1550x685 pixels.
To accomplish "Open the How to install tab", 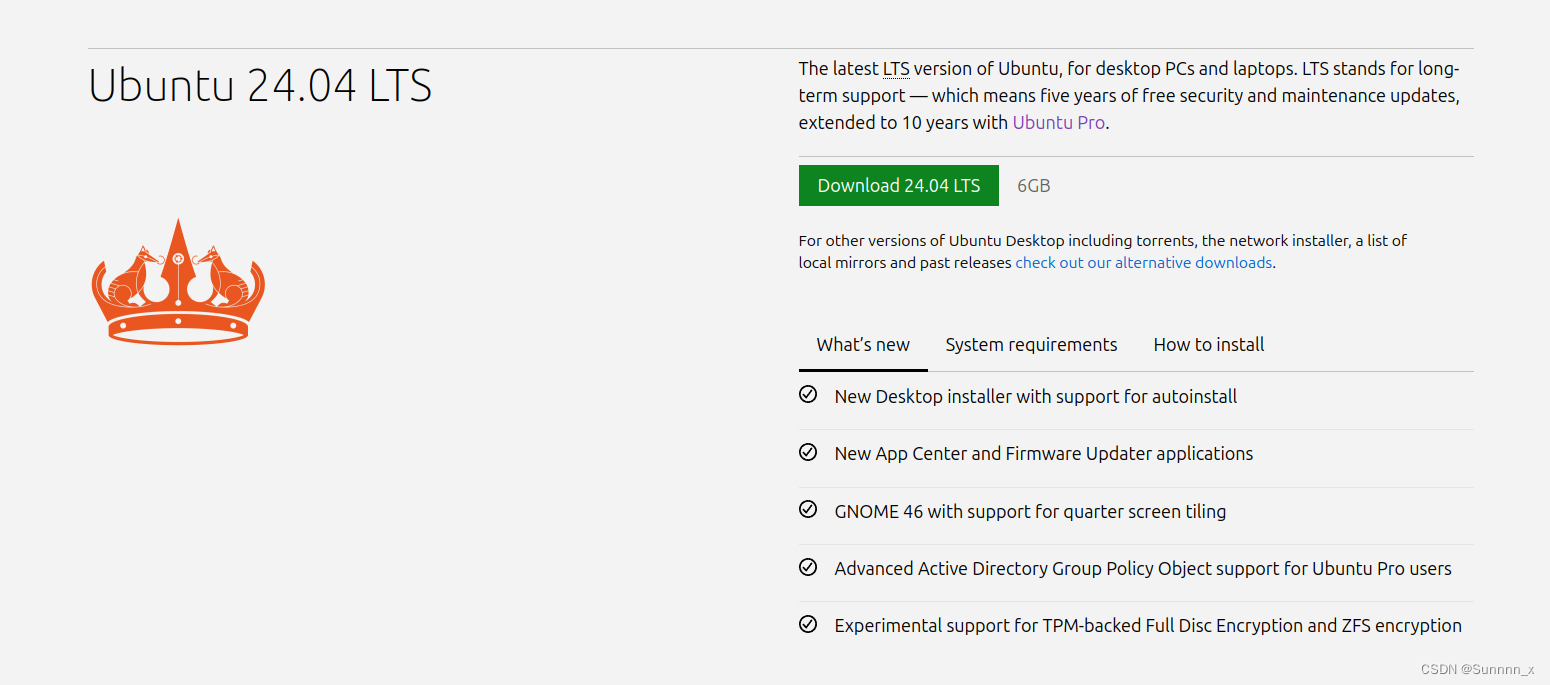I will pos(1208,345).
